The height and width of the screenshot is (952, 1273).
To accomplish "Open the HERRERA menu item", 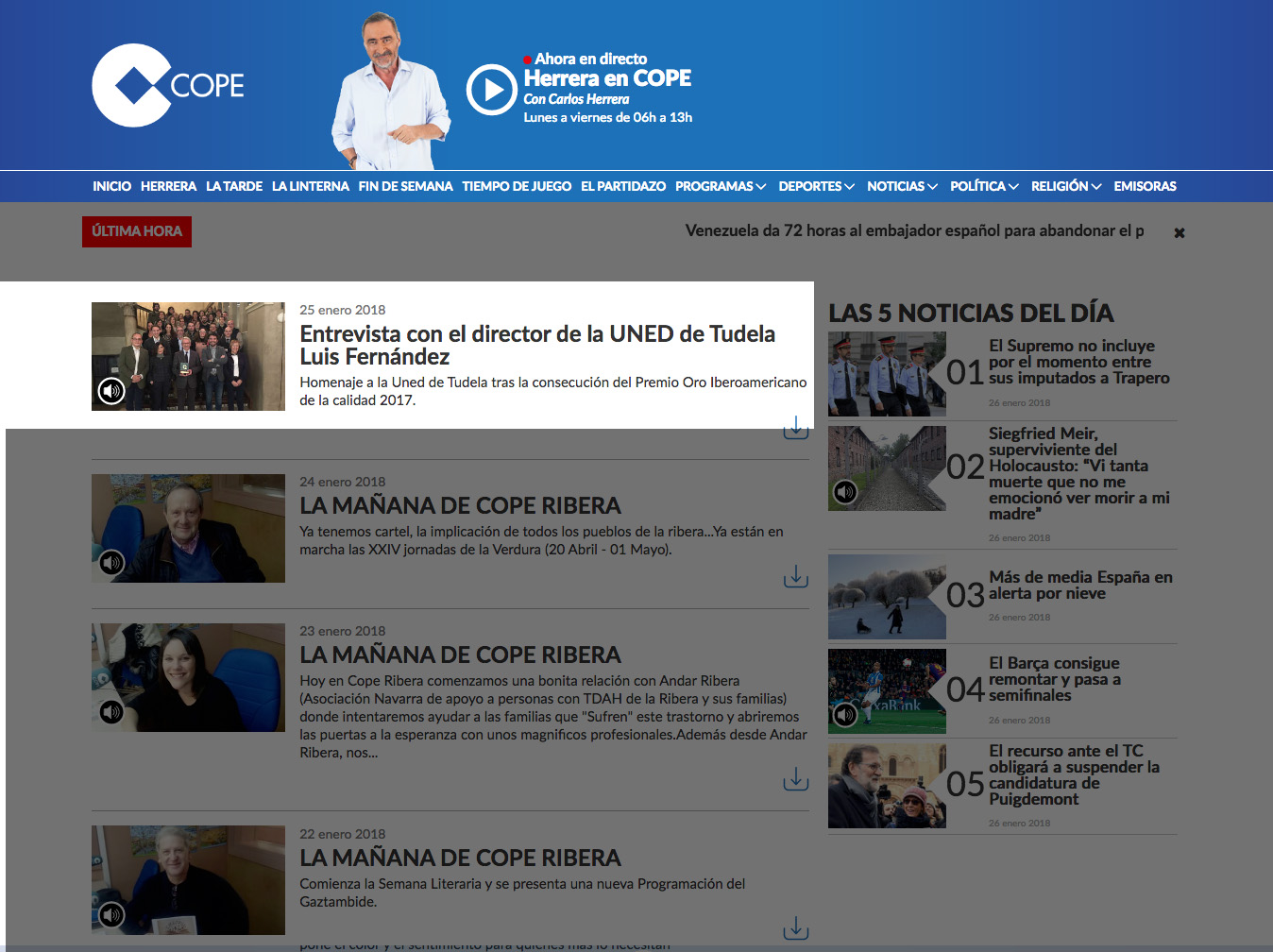I will pyautogui.click(x=168, y=186).
